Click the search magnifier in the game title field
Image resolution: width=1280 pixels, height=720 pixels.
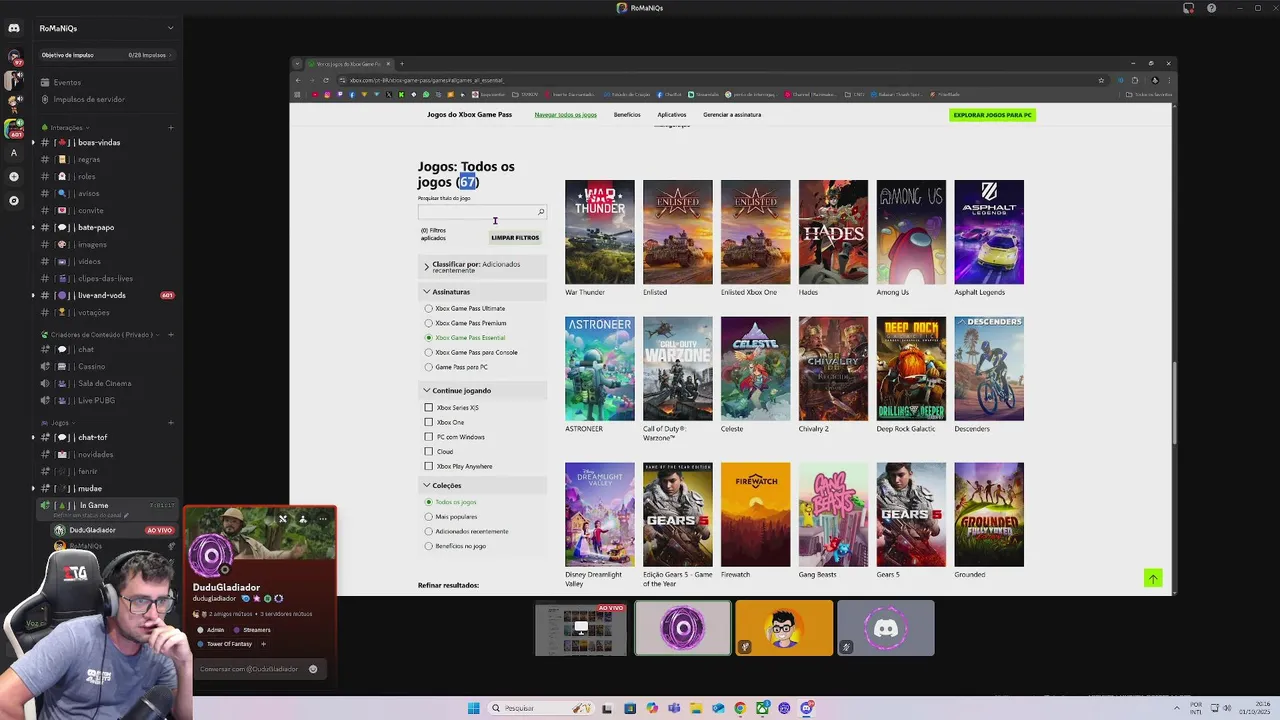coord(541,212)
